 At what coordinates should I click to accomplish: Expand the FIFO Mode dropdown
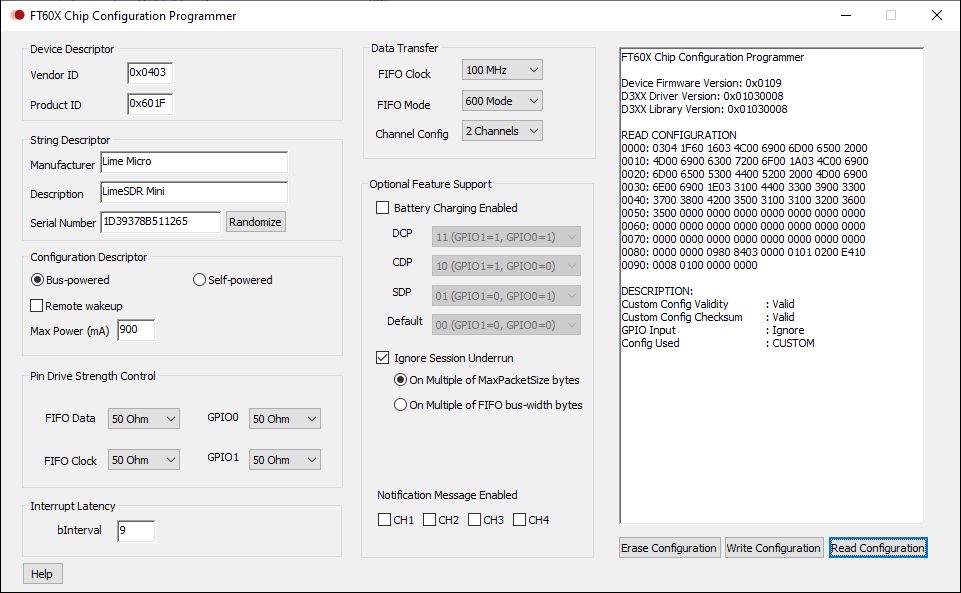point(502,101)
